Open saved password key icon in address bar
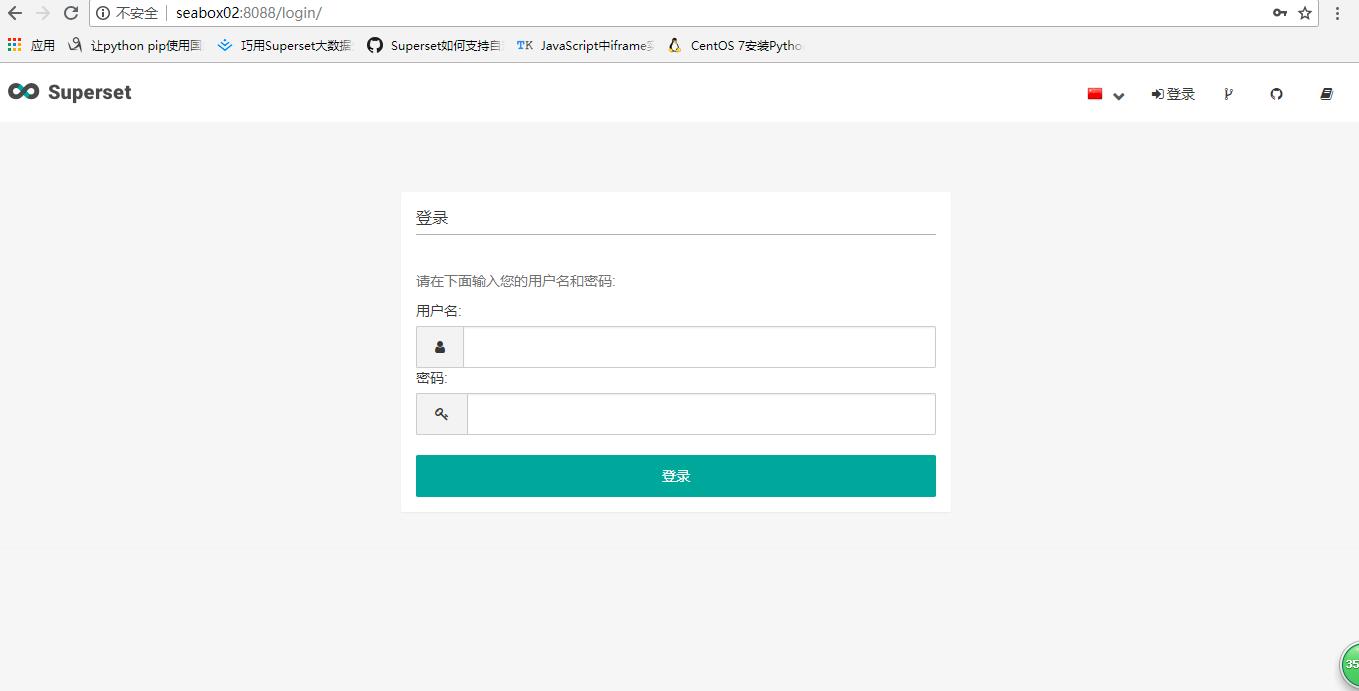 pyautogui.click(x=1279, y=13)
